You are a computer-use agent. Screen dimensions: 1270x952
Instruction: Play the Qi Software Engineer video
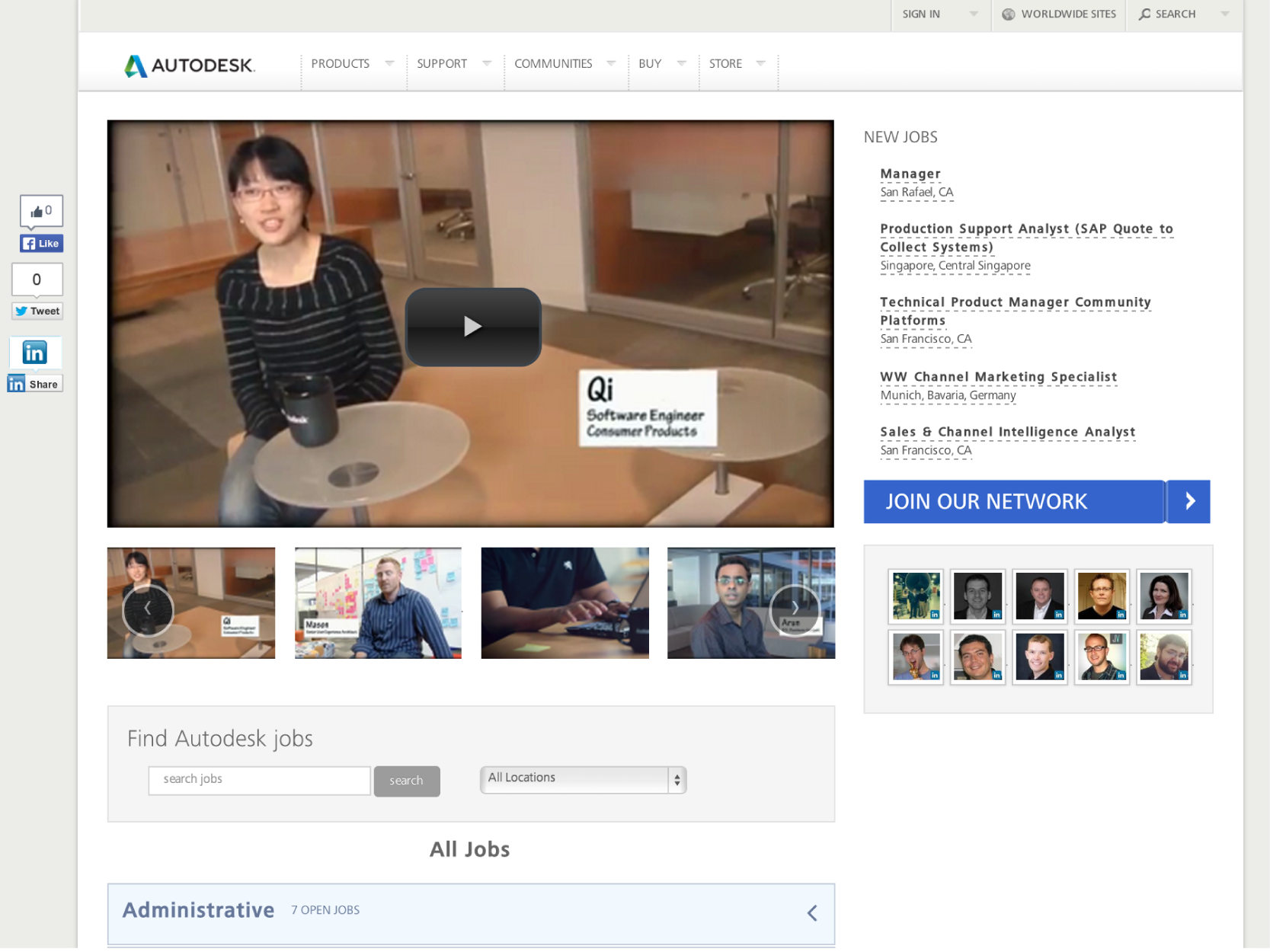472,327
